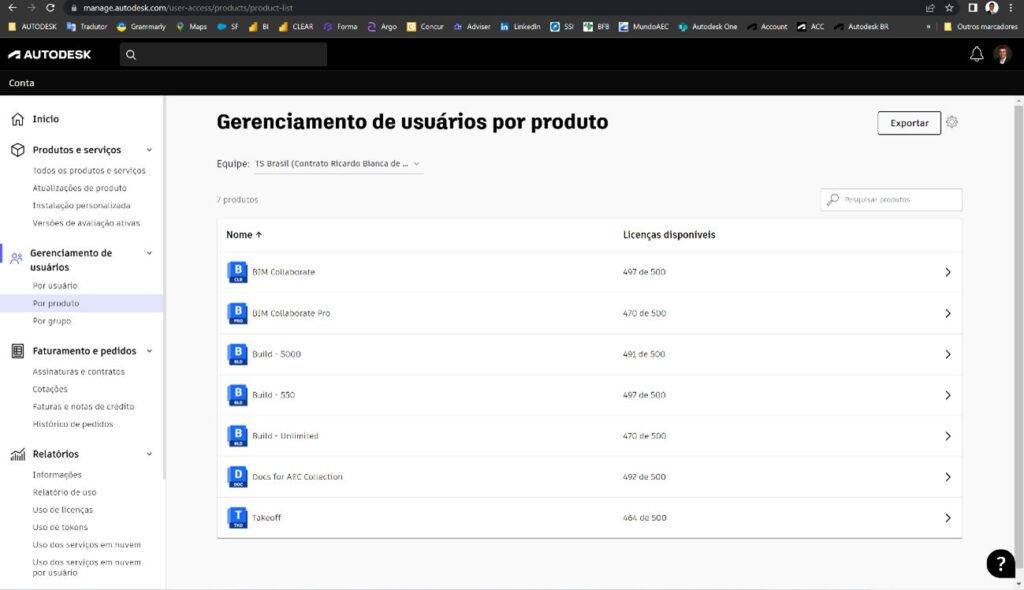Viewport: 1024px width, 590px height.
Task: Click the BIM Collaborate Pro product icon
Action: coord(237,313)
